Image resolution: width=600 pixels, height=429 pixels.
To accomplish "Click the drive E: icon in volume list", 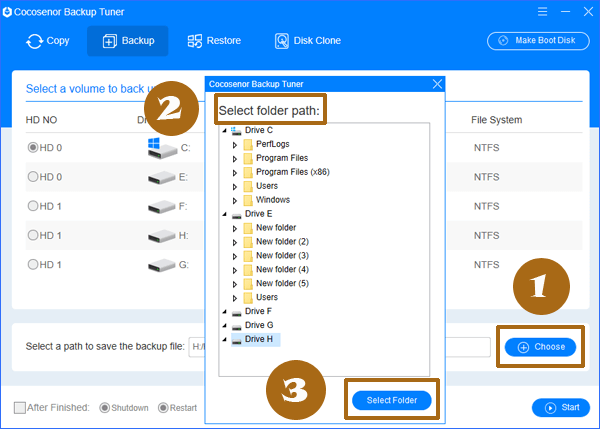I will click(x=161, y=178).
